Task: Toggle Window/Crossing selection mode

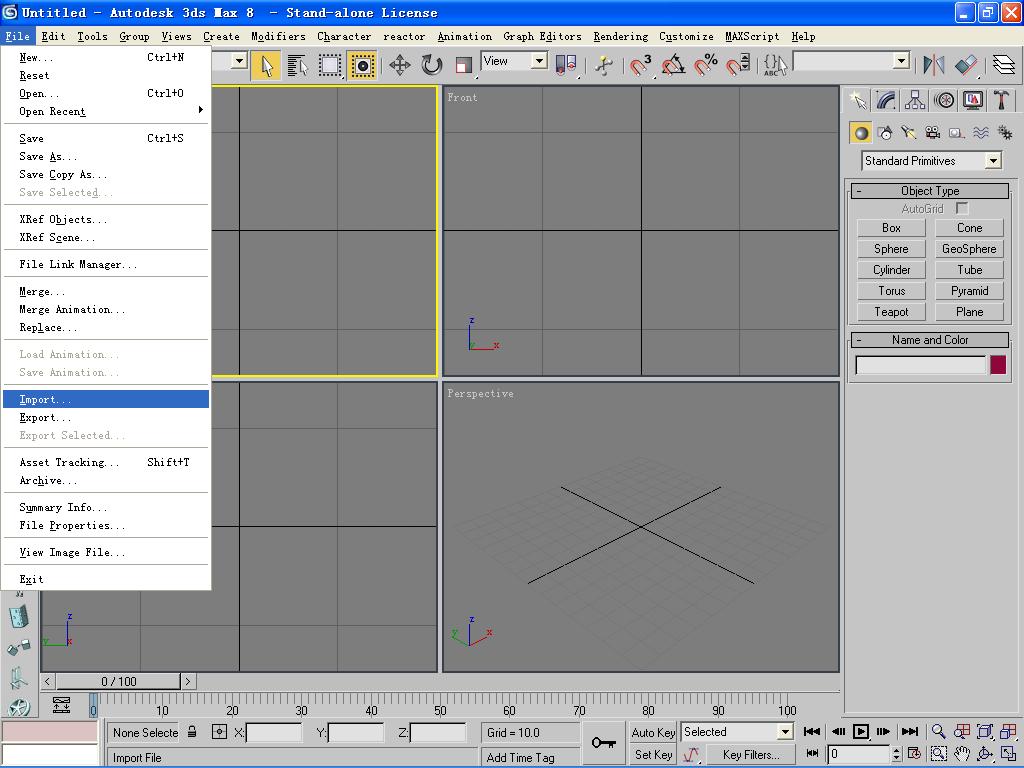Action: pyautogui.click(x=362, y=65)
